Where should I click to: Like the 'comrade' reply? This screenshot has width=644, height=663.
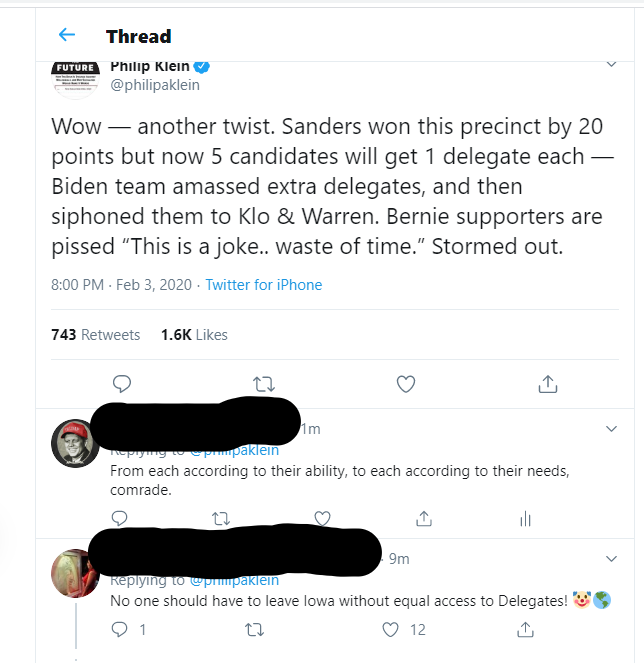click(x=322, y=518)
